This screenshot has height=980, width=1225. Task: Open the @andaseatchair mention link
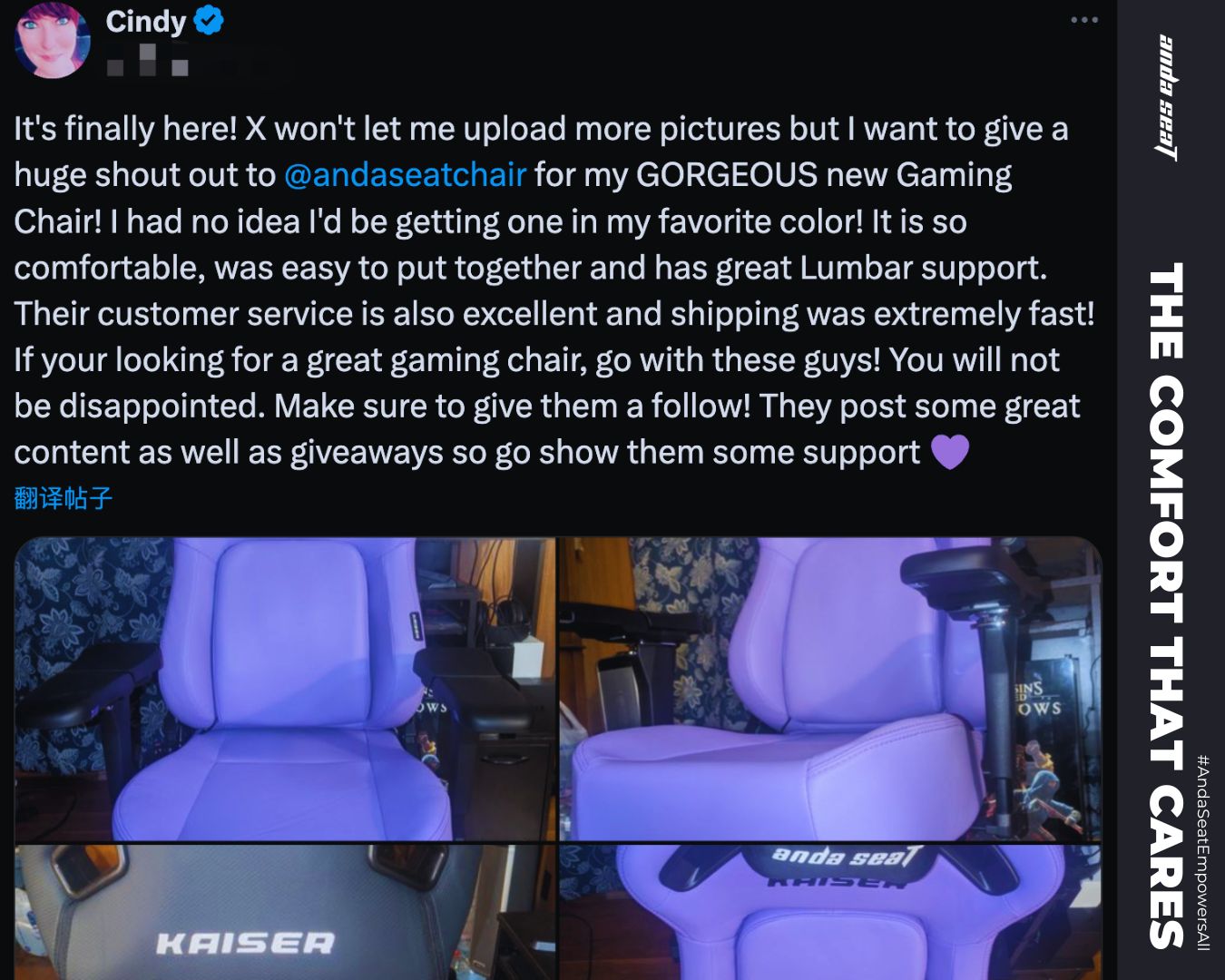click(x=405, y=174)
